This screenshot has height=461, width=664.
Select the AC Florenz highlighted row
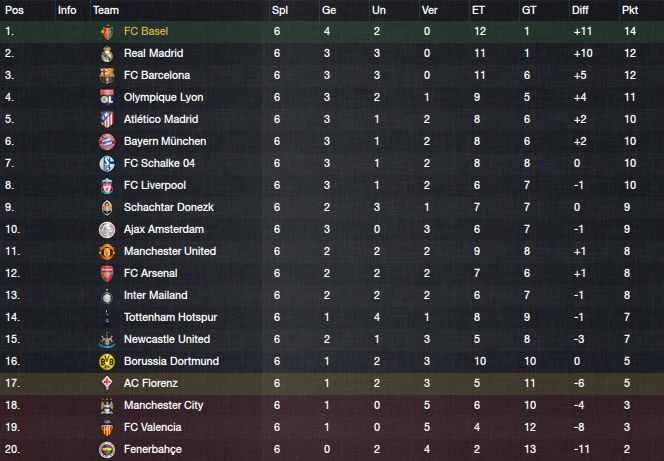click(332, 384)
